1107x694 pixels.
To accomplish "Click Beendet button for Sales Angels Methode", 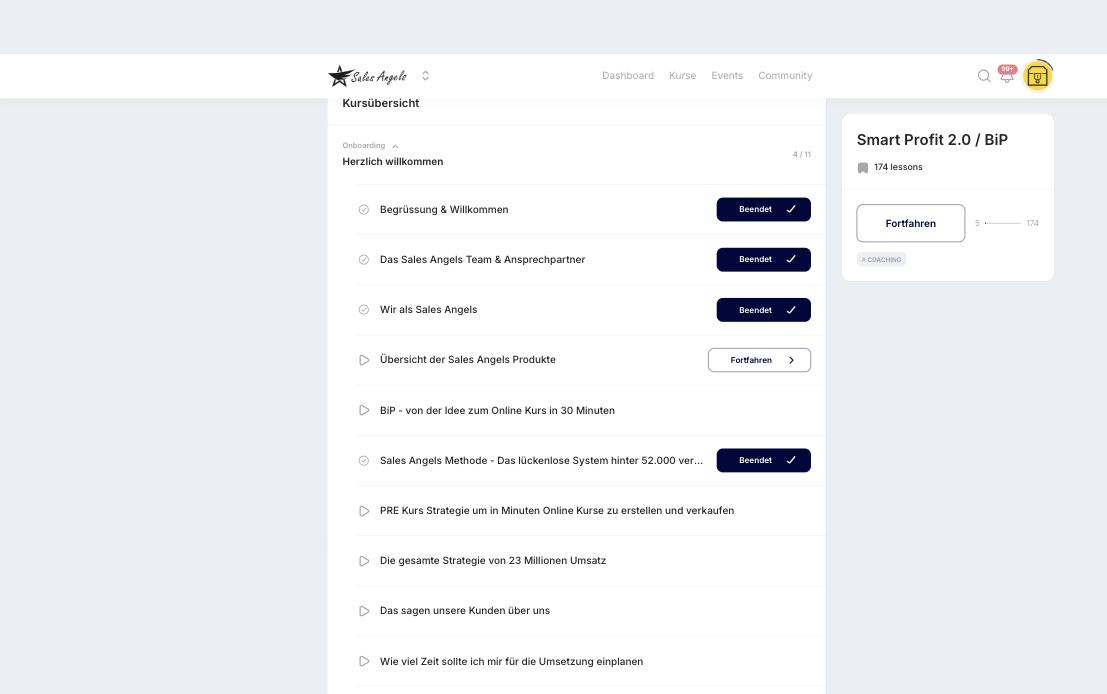I will pos(763,460).
